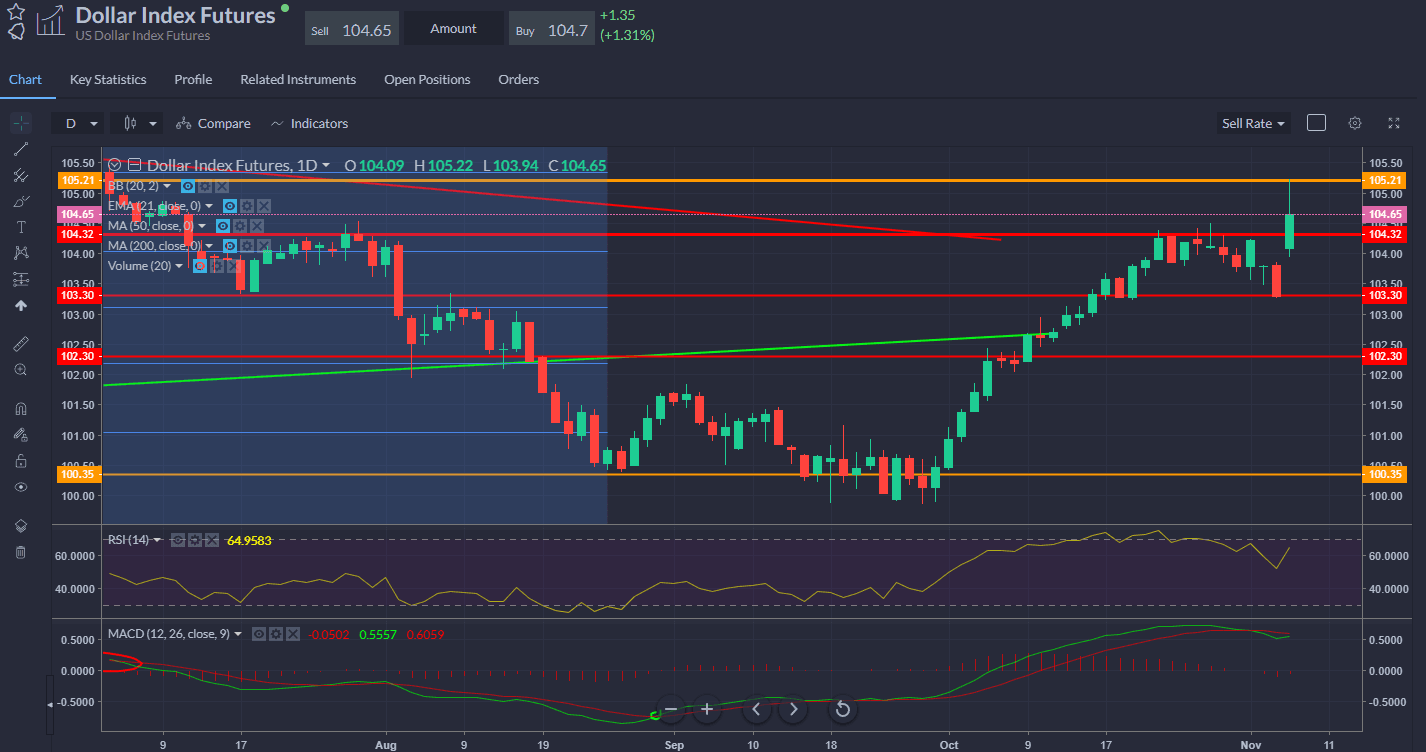View the Open Positions tab
Image resolution: width=1426 pixels, height=752 pixels.
[x=427, y=79]
